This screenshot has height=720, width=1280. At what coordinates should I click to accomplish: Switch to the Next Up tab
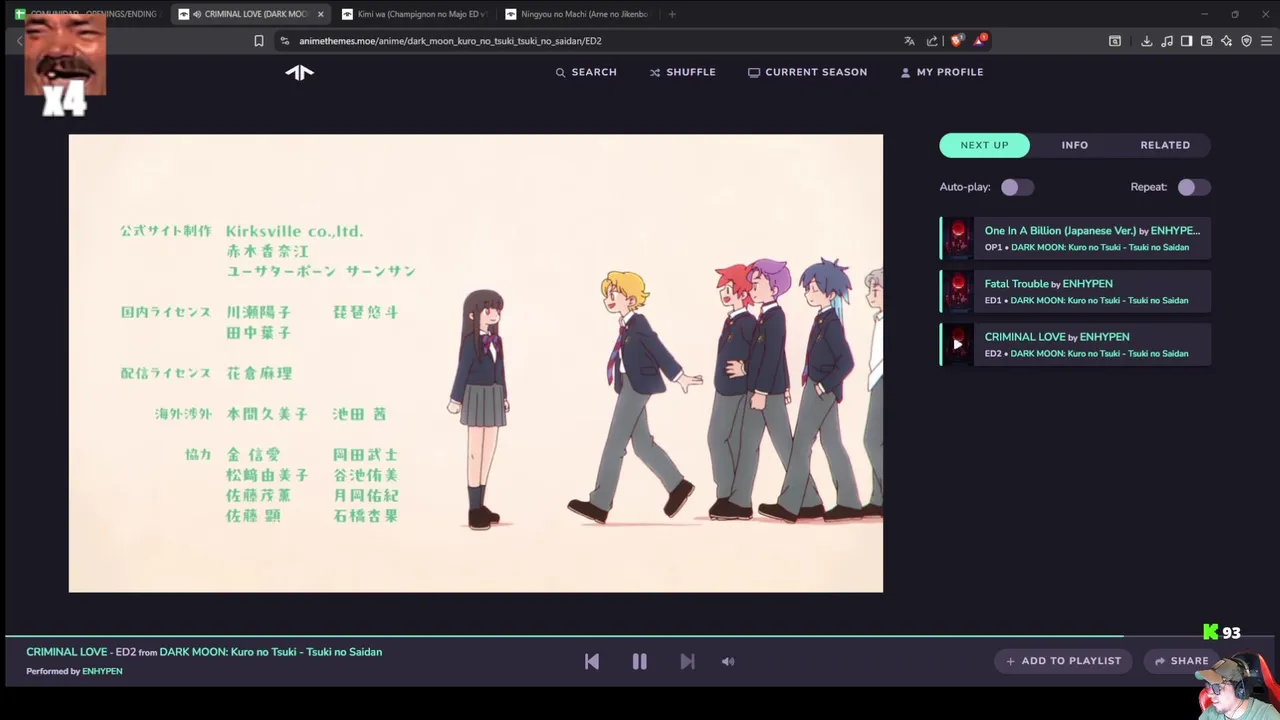coord(985,145)
